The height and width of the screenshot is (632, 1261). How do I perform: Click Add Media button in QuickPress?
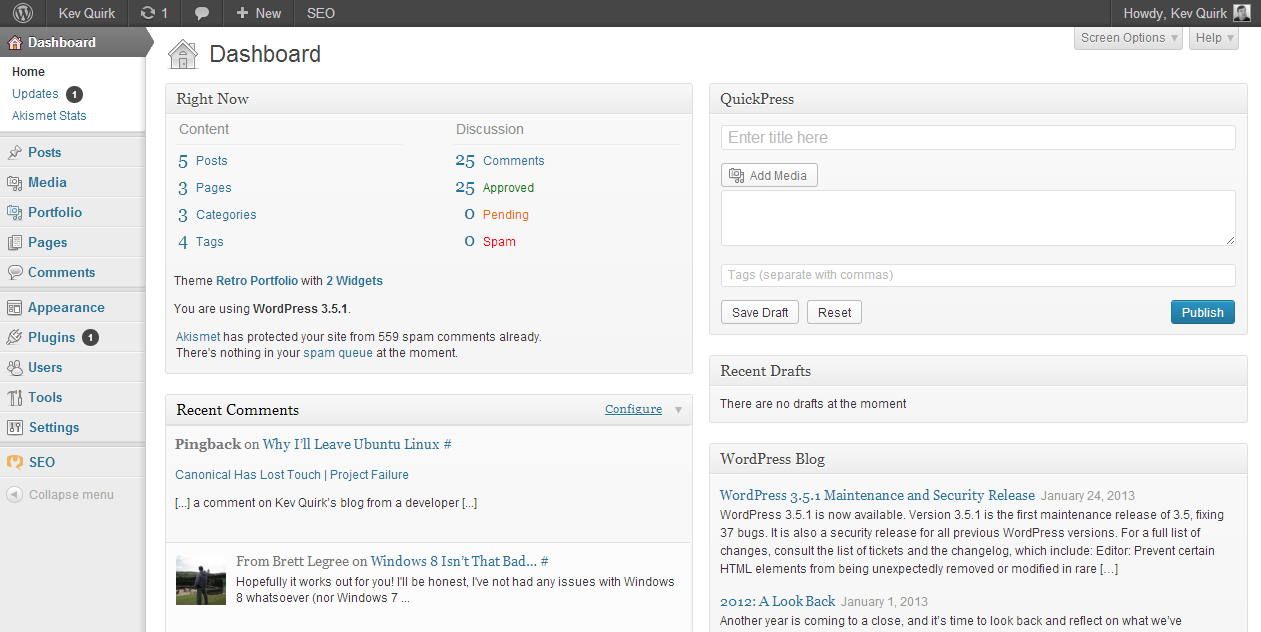pyautogui.click(x=769, y=175)
